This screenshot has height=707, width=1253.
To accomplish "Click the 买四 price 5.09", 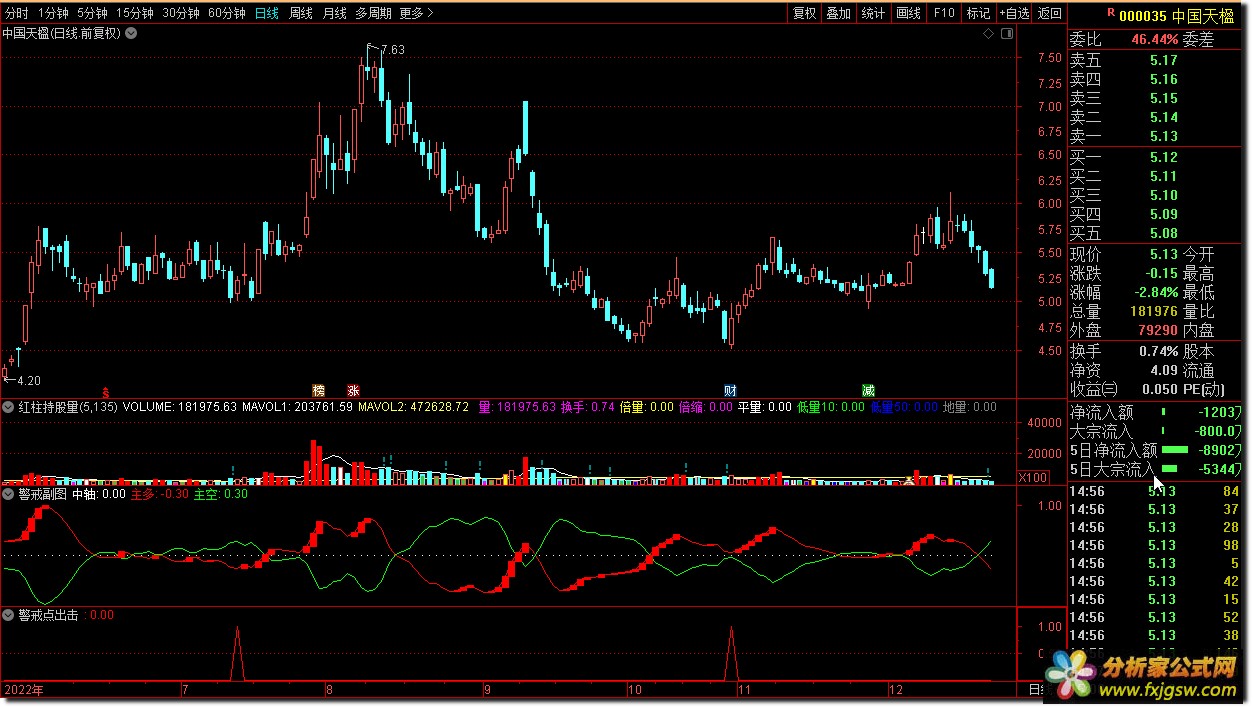I will 1163,214.
